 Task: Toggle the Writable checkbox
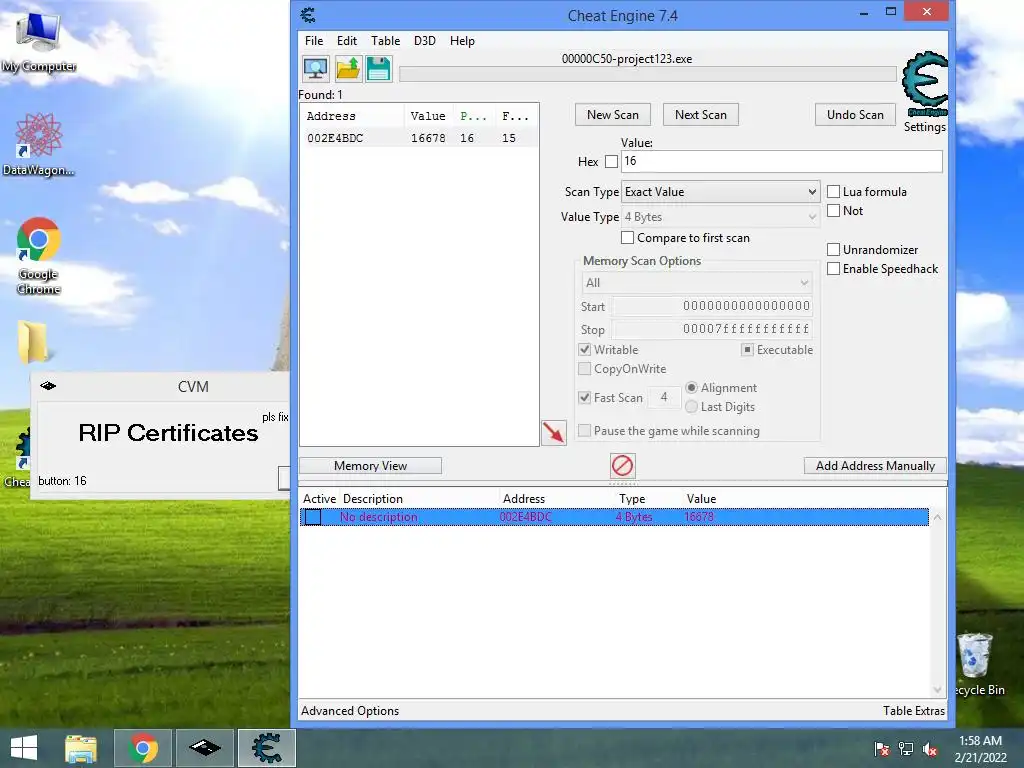tap(584, 349)
